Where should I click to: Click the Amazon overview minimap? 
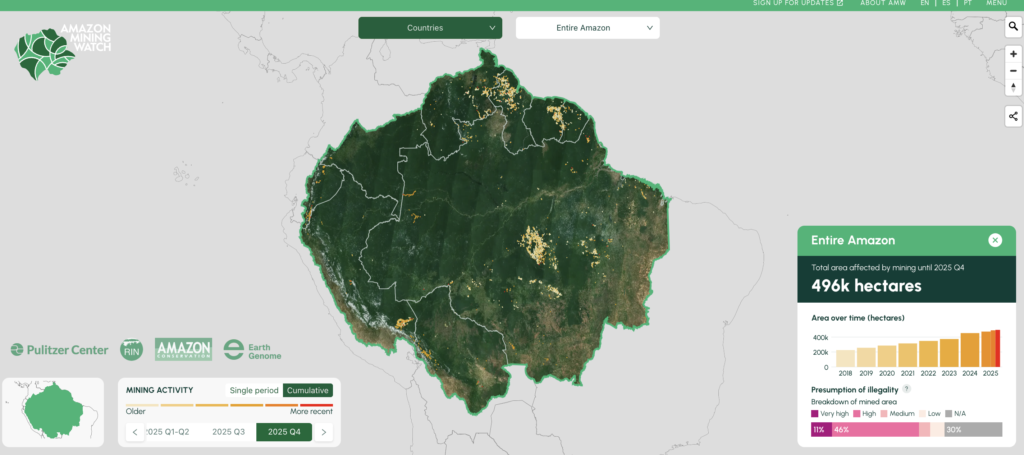coord(52,411)
